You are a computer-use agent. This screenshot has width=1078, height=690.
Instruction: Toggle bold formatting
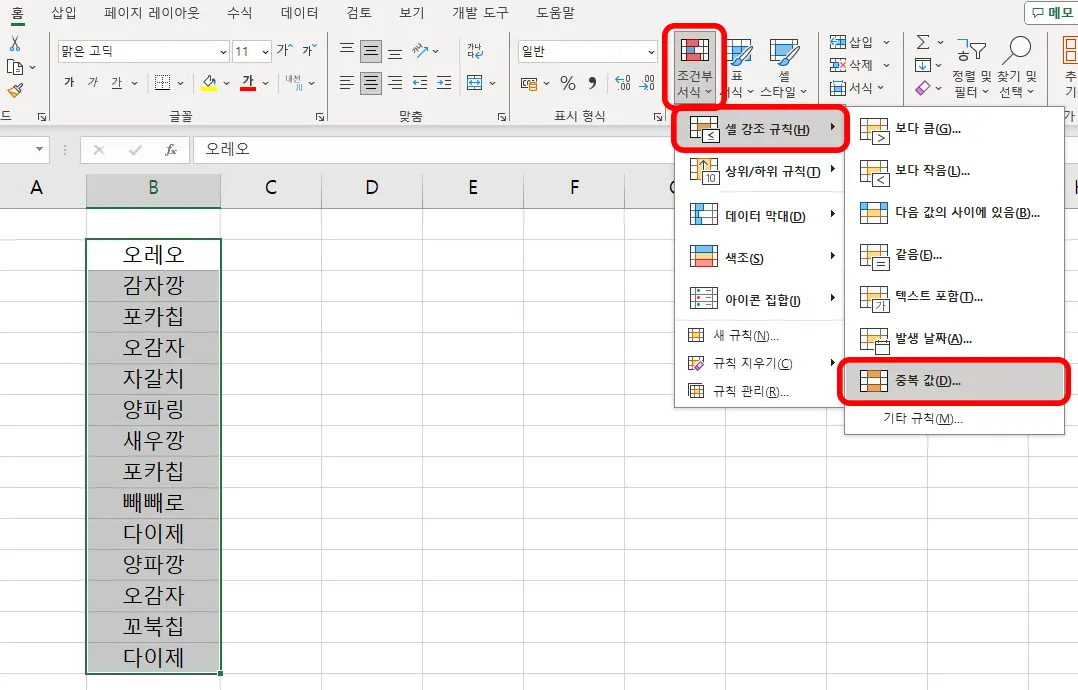[70, 84]
